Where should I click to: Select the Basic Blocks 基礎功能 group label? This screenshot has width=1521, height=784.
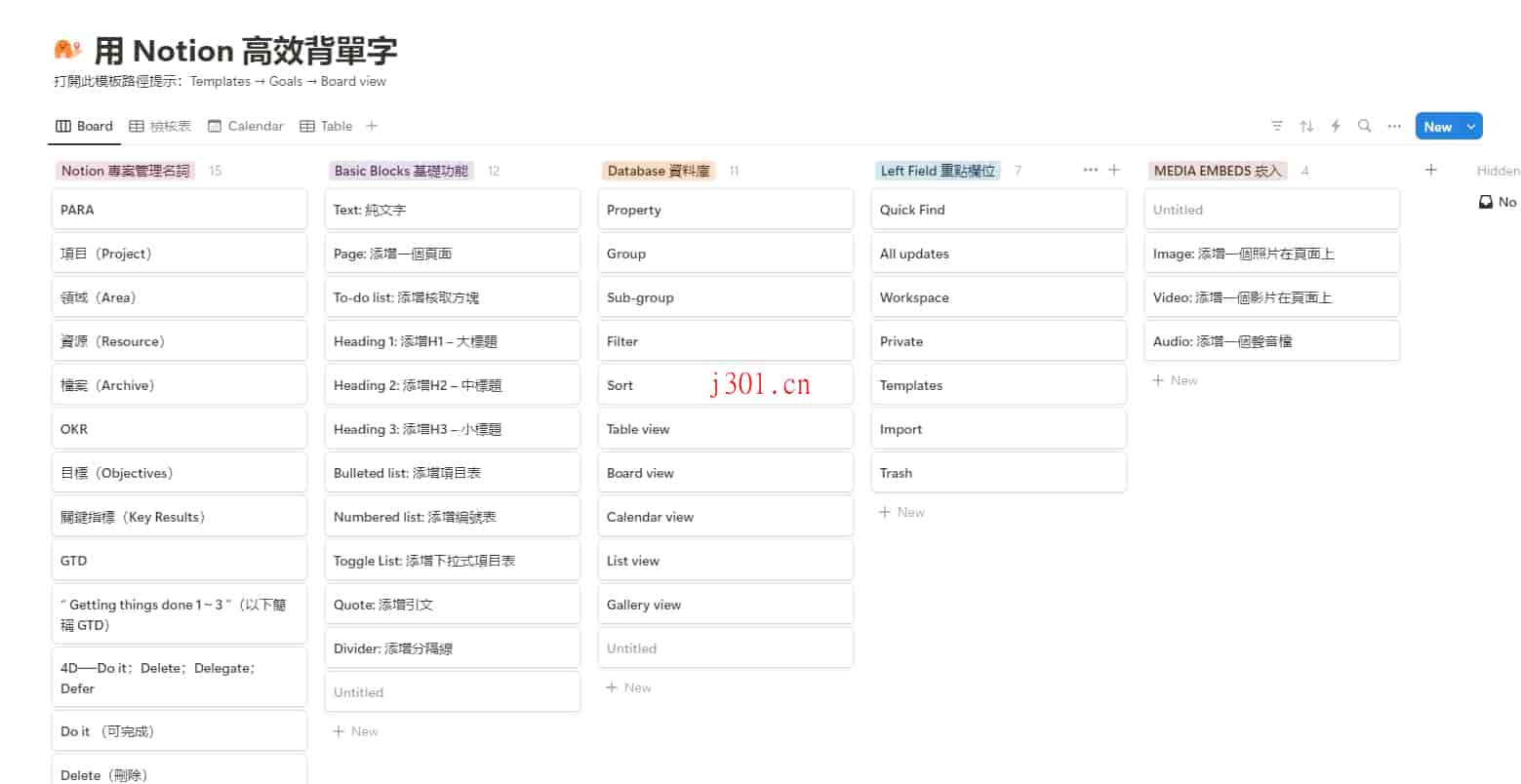click(401, 171)
